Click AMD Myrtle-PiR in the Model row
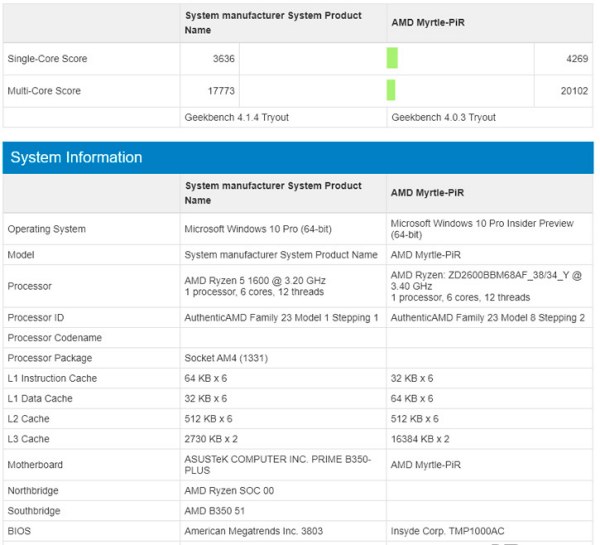600x545 pixels. pos(426,255)
